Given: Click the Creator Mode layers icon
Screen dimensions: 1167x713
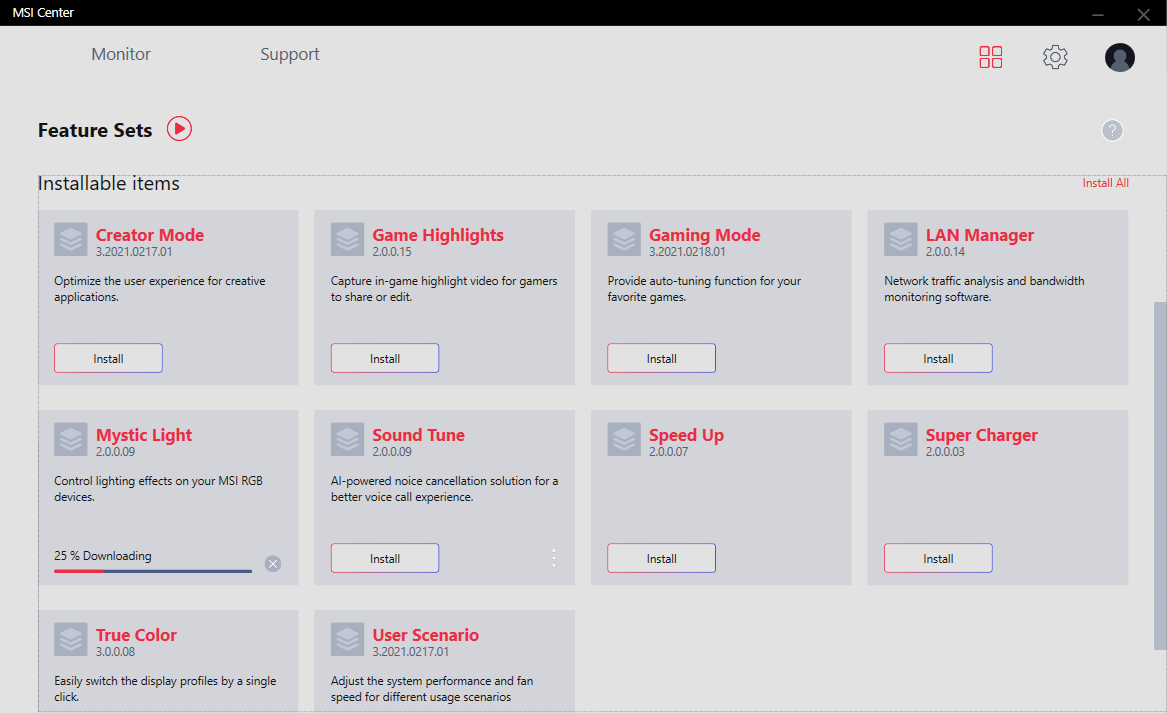Looking at the screenshot, I should coord(71,240).
